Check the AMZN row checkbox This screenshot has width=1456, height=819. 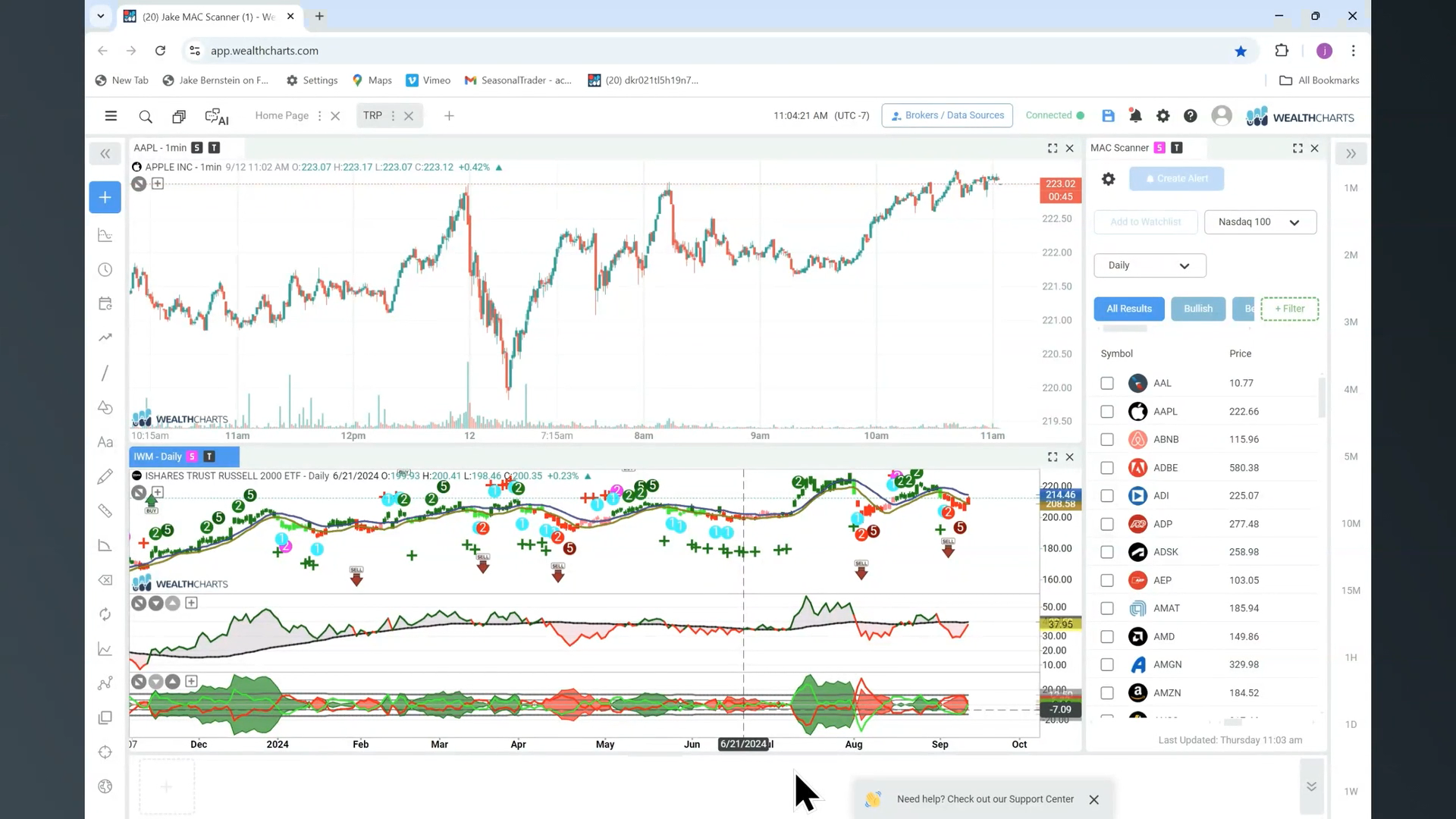(1107, 693)
